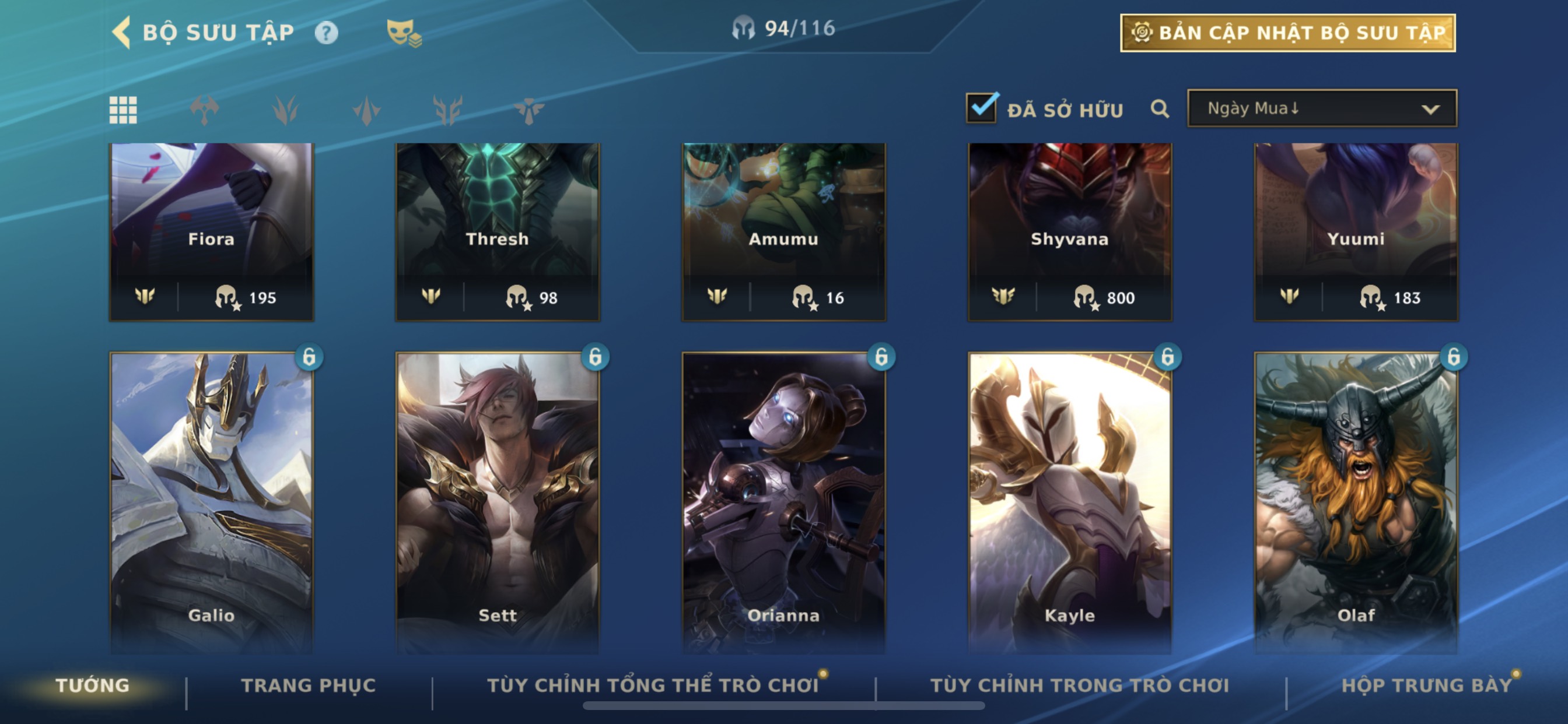Open the help question mark icon
1568x724 pixels.
(326, 33)
